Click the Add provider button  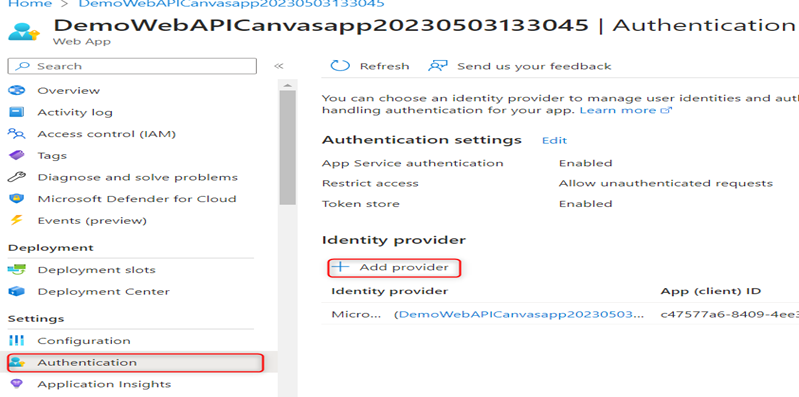tap(394, 268)
